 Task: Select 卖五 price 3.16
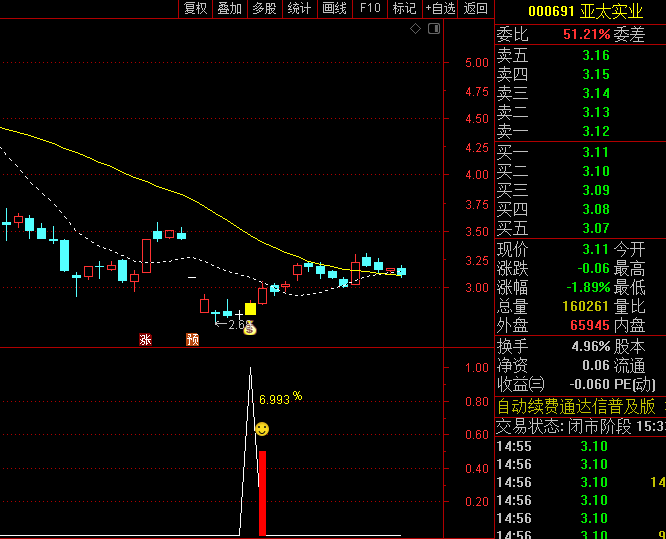click(596, 55)
